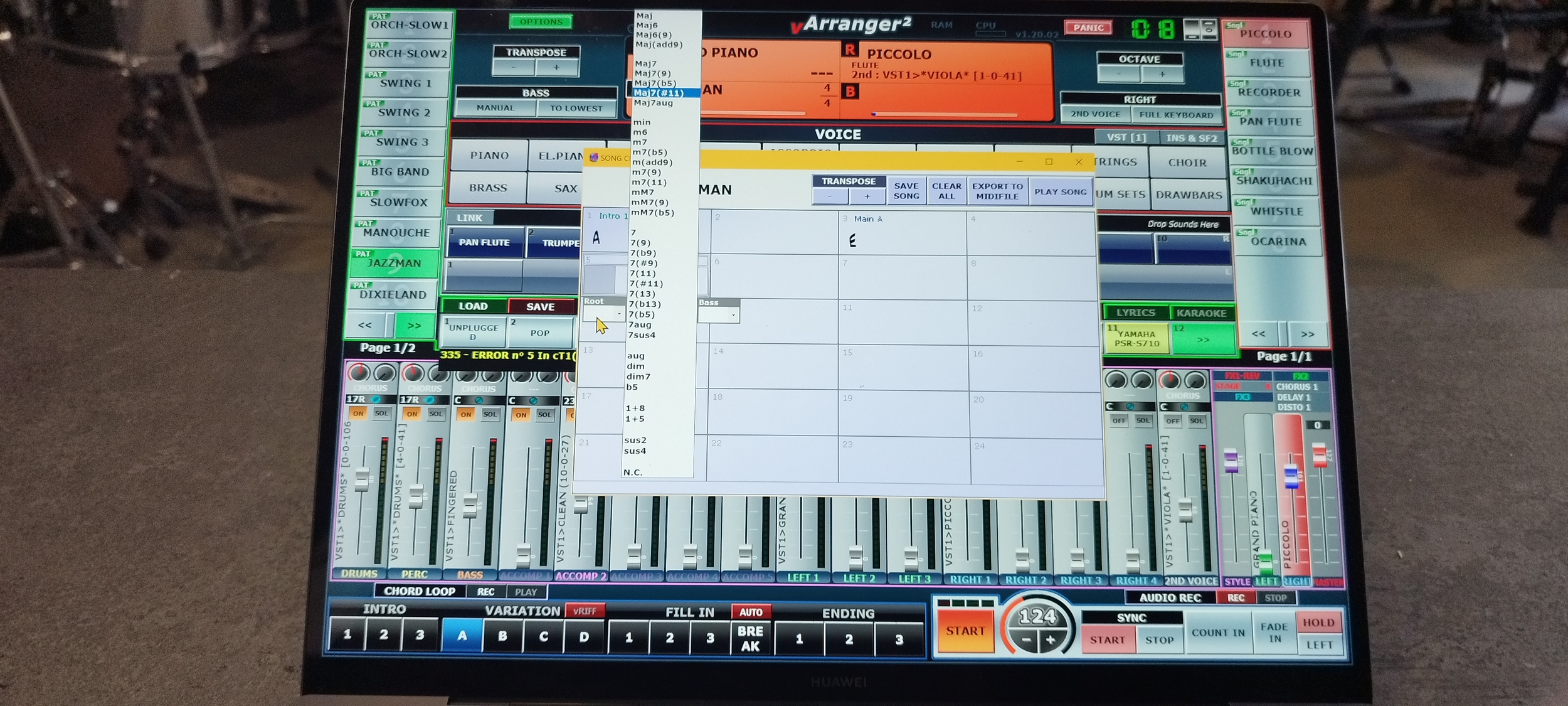The height and width of the screenshot is (706, 1568).
Task: Solo the PERC channel with SOL
Action: tap(436, 414)
